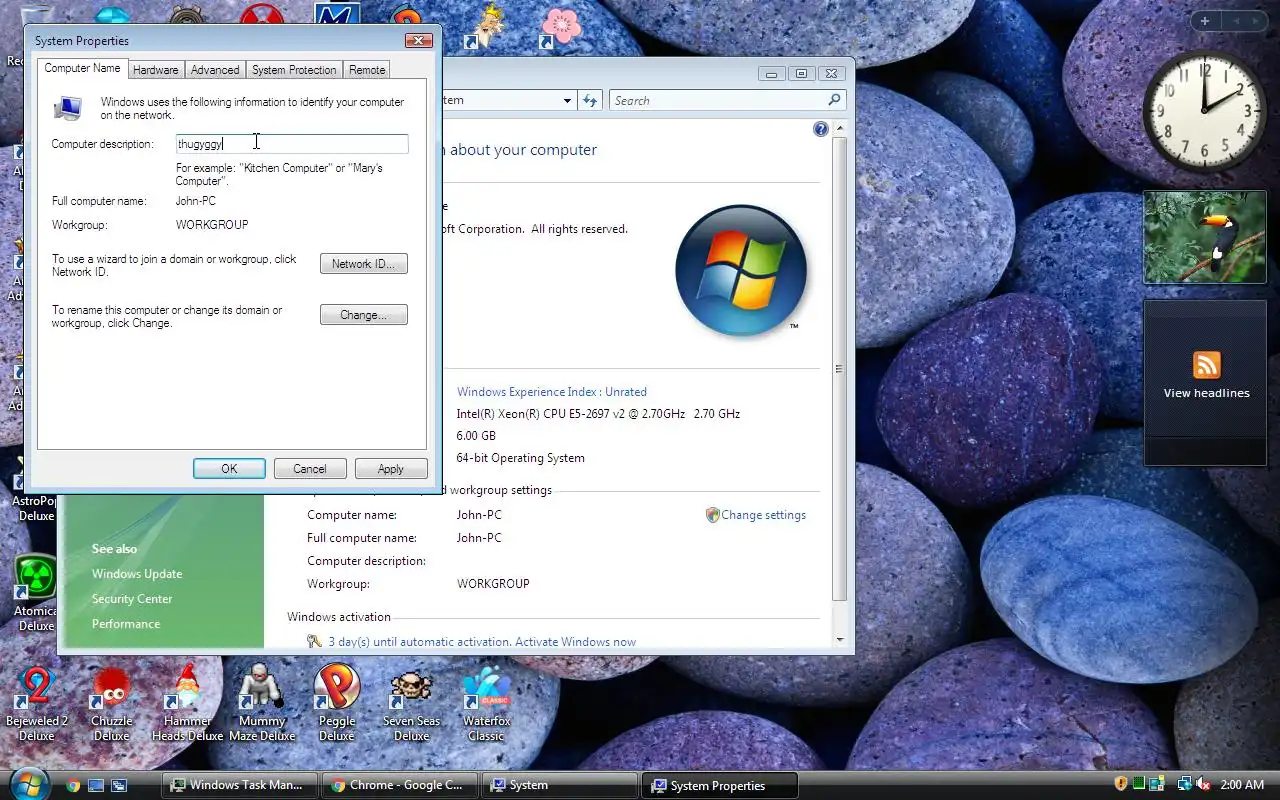Image resolution: width=1280 pixels, height=800 pixels.
Task: Open Peggle Deluxe desktop shortcut
Action: pyautogui.click(x=337, y=703)
